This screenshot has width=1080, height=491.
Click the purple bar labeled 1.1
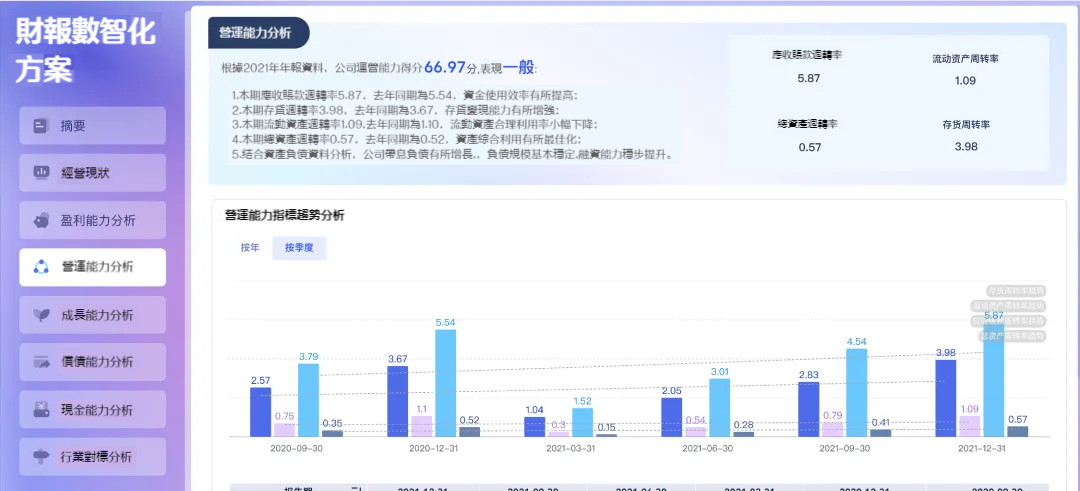pos(422,426)
